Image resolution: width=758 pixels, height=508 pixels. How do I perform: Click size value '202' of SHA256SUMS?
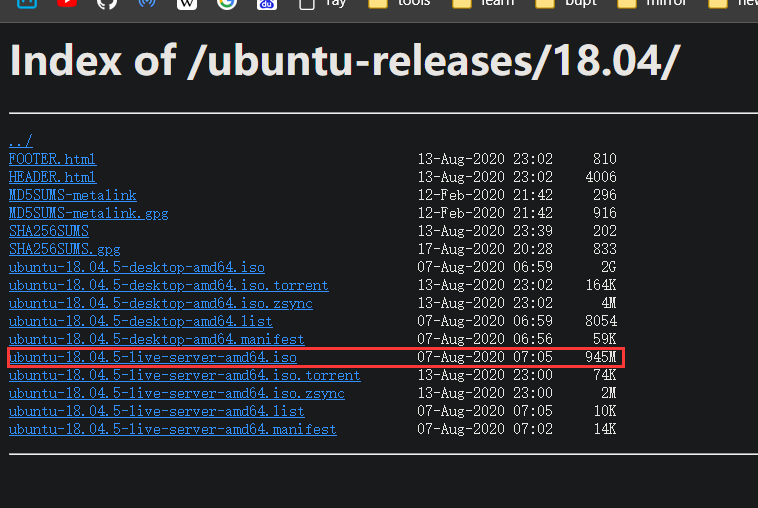(605, 231)
